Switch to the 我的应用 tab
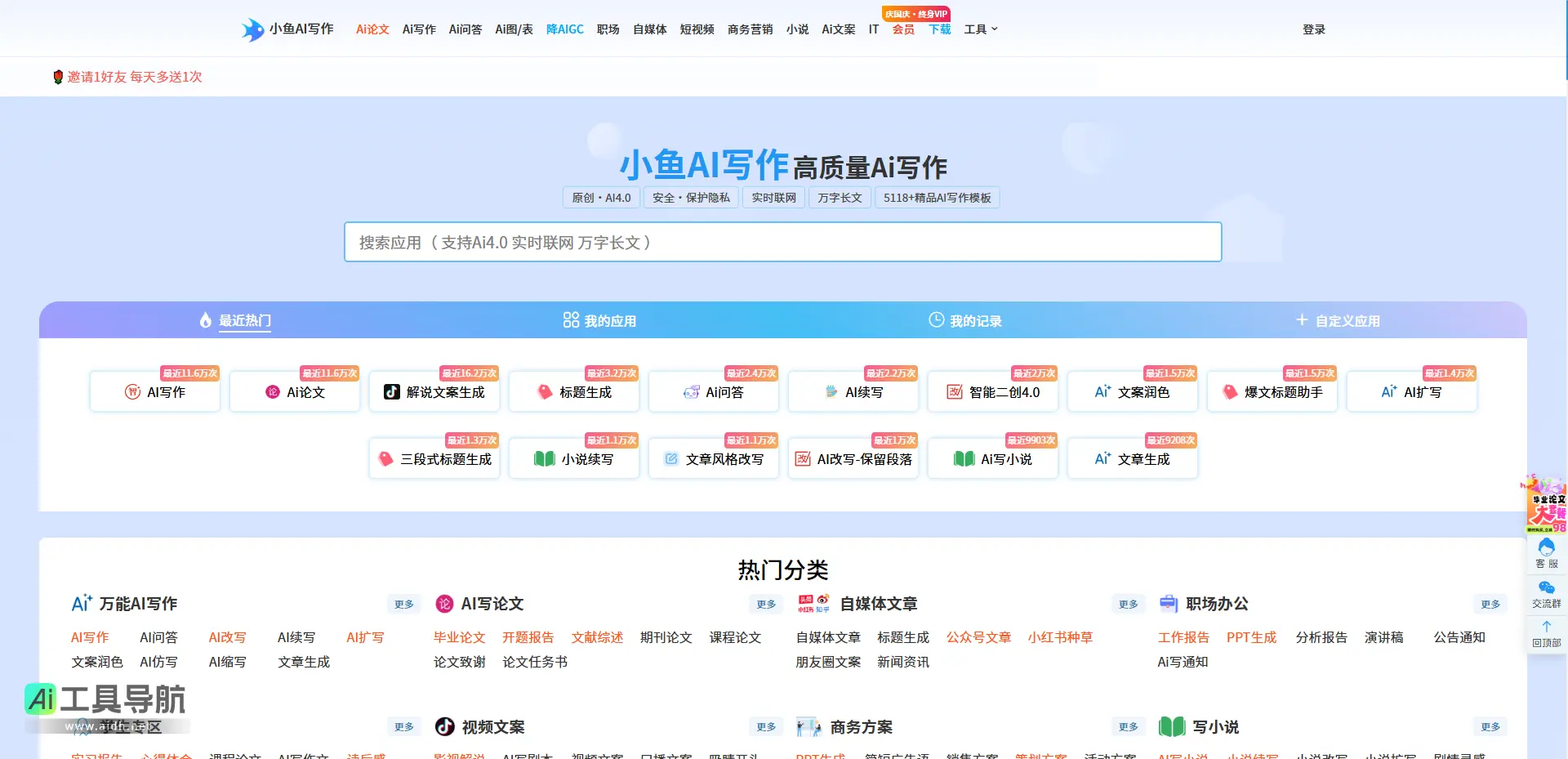The height and width of the screenshot is (759, 1568). [599, 320]
